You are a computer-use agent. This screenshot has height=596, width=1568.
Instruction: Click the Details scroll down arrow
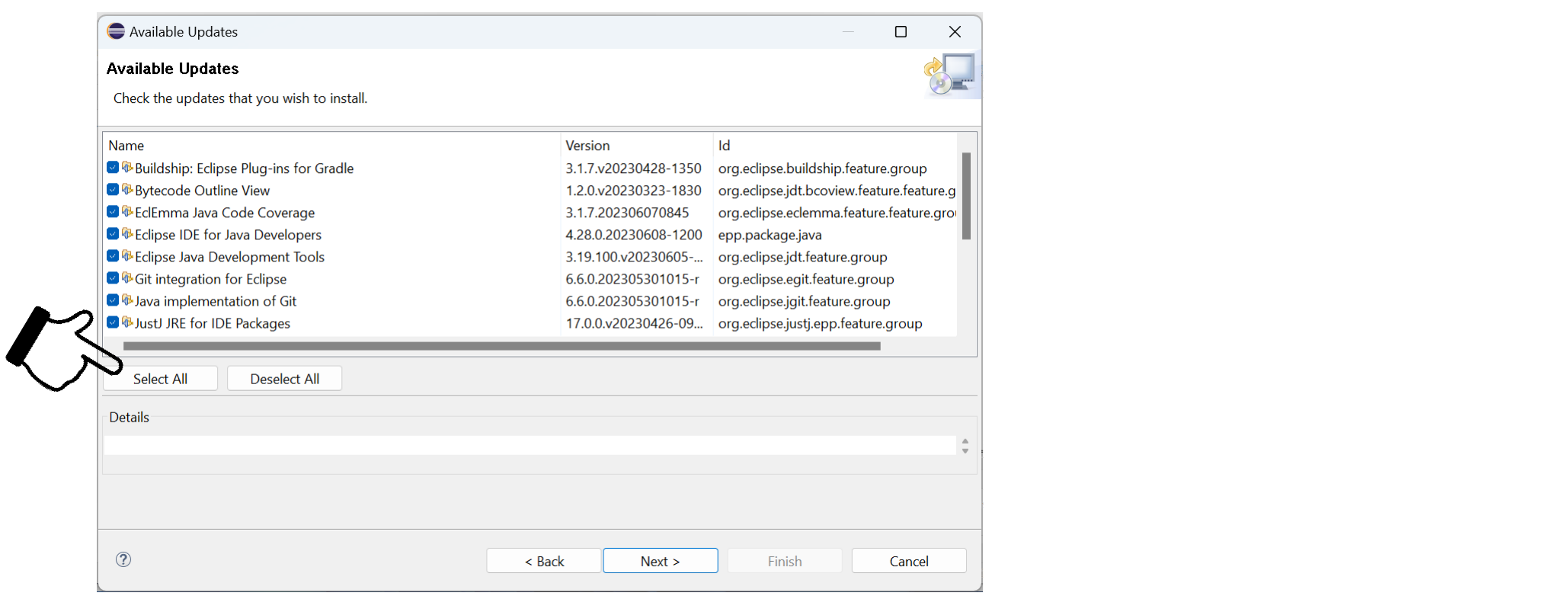coord(965,451)
